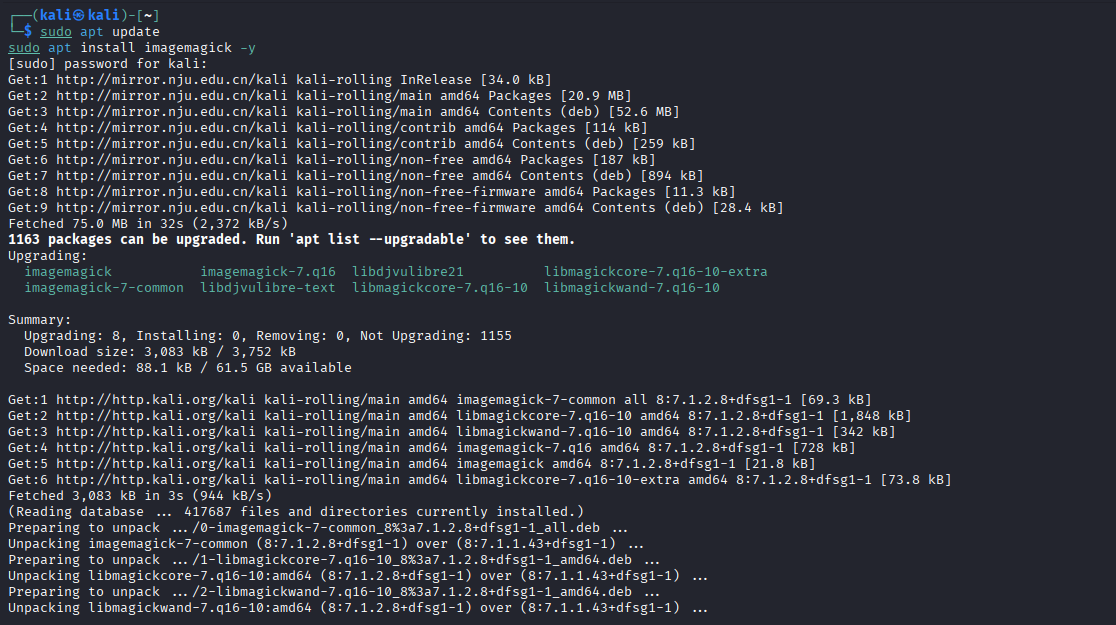Click the http.kali.org URL on Get:6 line
The height and width of the screenshot is (625, 1116).
pos(156,480)
